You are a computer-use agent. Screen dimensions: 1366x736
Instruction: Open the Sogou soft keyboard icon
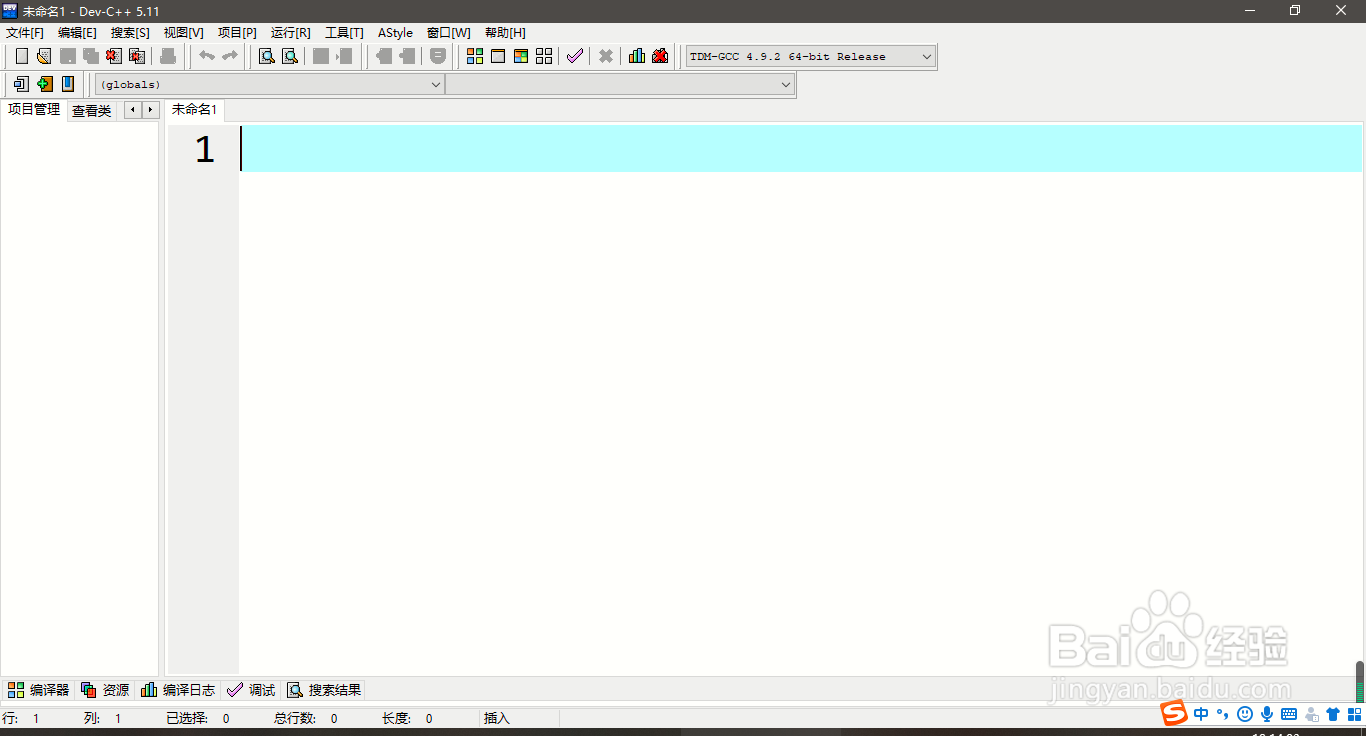coord(1289,714)
